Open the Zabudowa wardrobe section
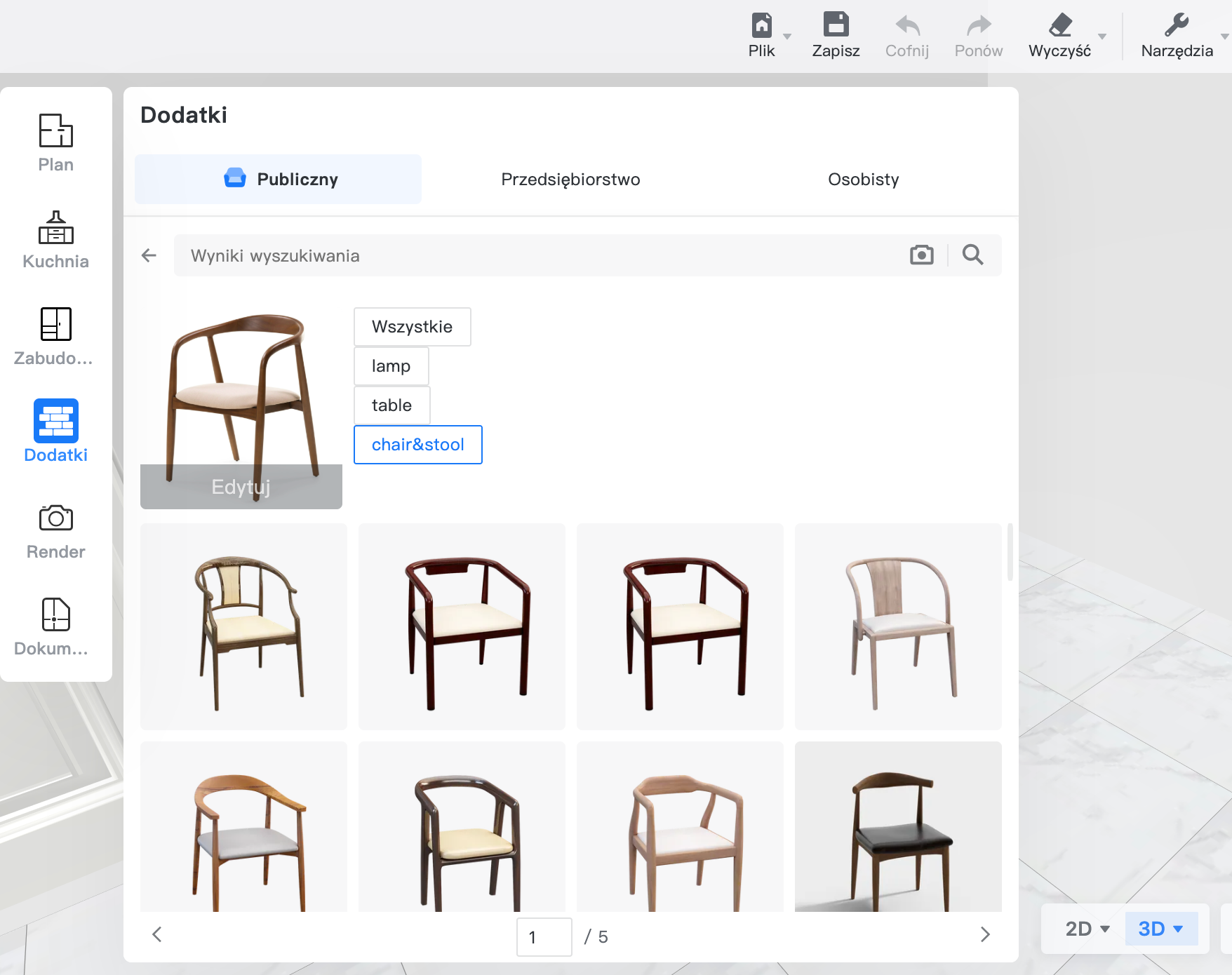The width and height of the screenshot is (1232, 975). 55,337
